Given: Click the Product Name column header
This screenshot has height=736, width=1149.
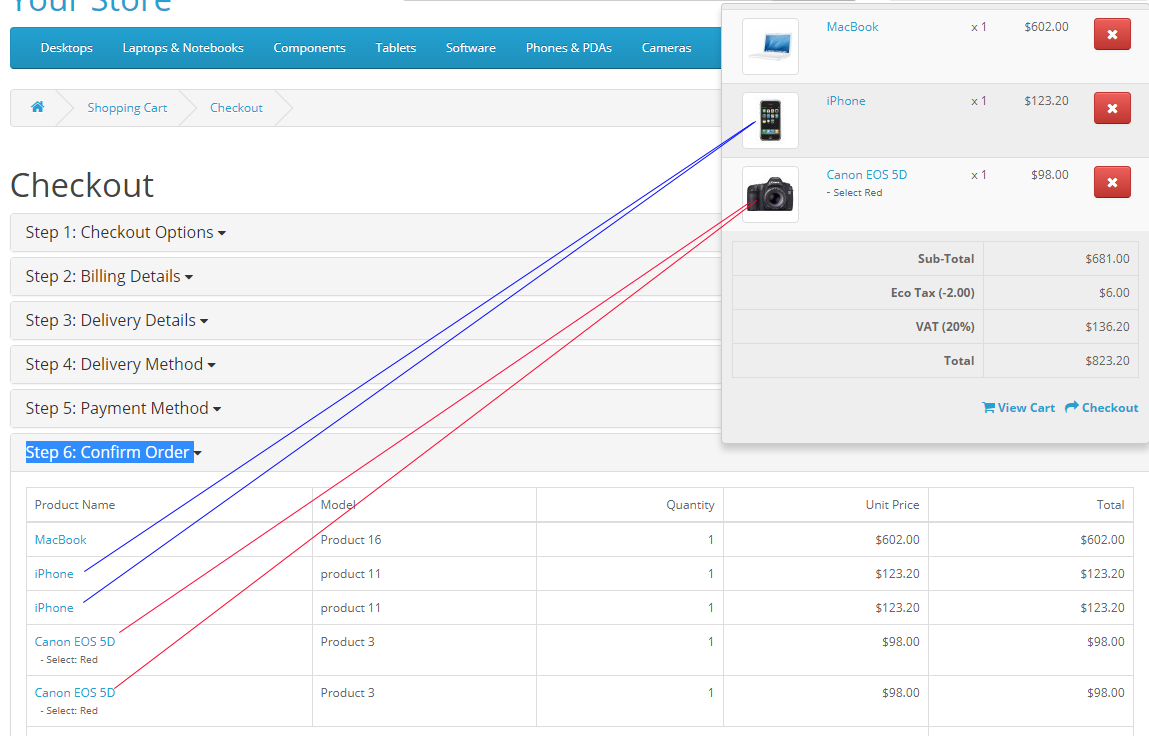Looking at the screenshot, I should pyautogui.click(x=75, y=504).
